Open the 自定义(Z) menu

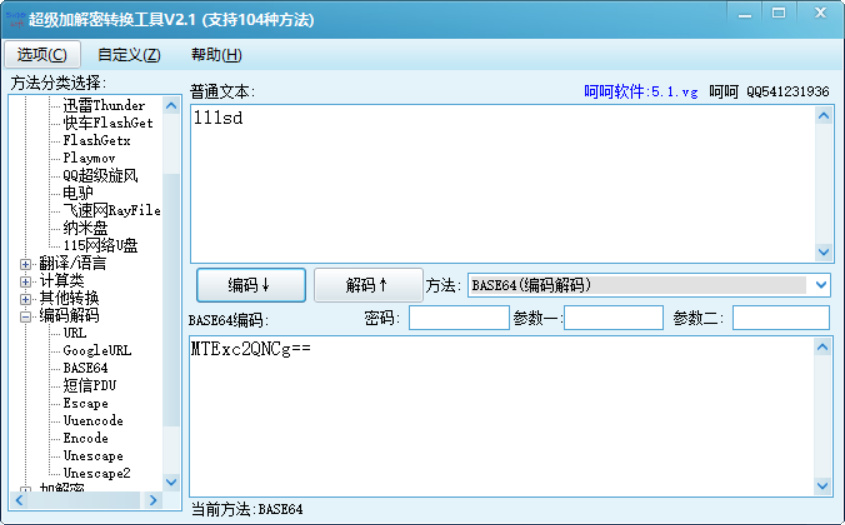[129, 54]
